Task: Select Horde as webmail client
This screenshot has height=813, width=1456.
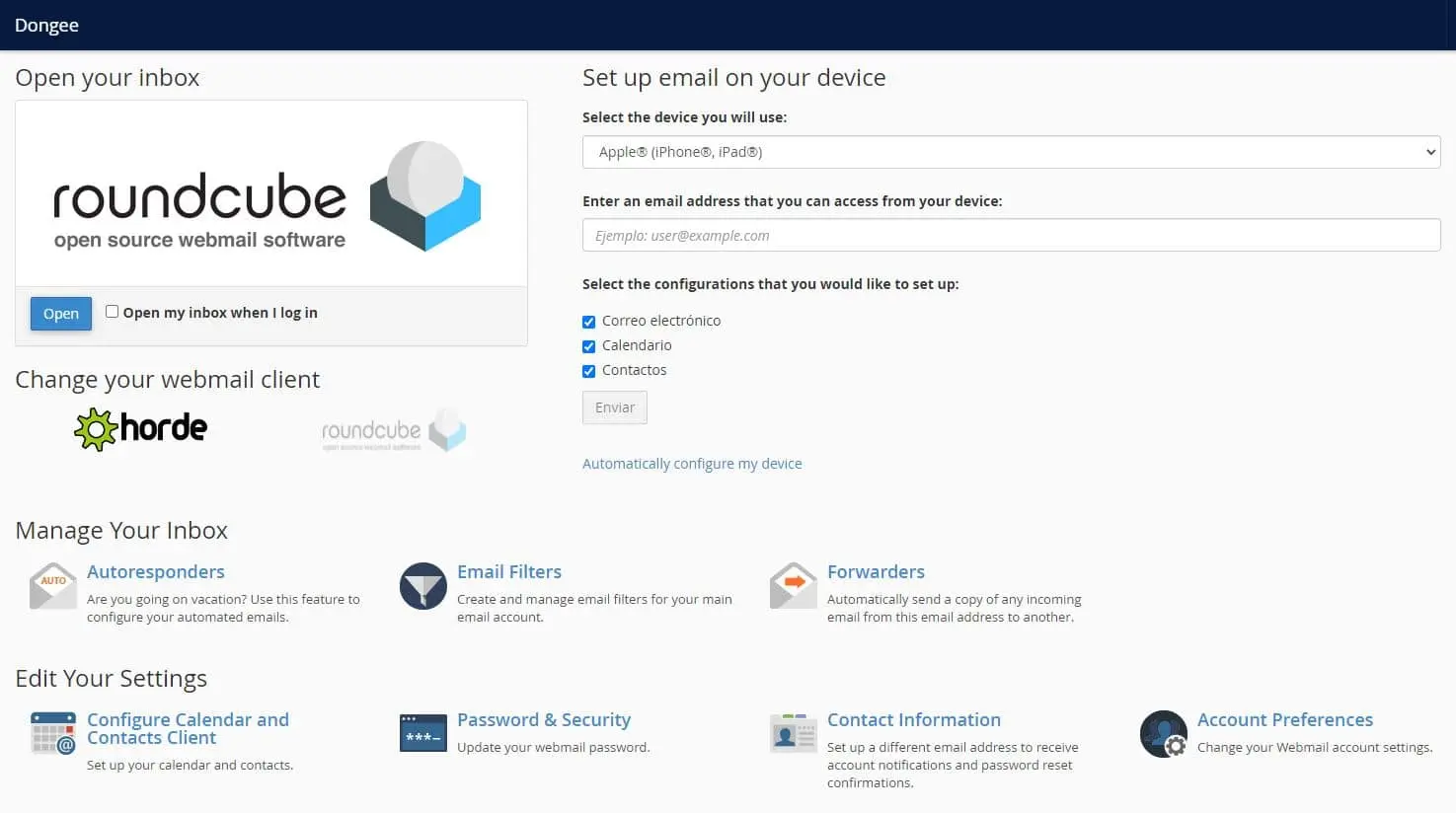Action: click(141, 429)
